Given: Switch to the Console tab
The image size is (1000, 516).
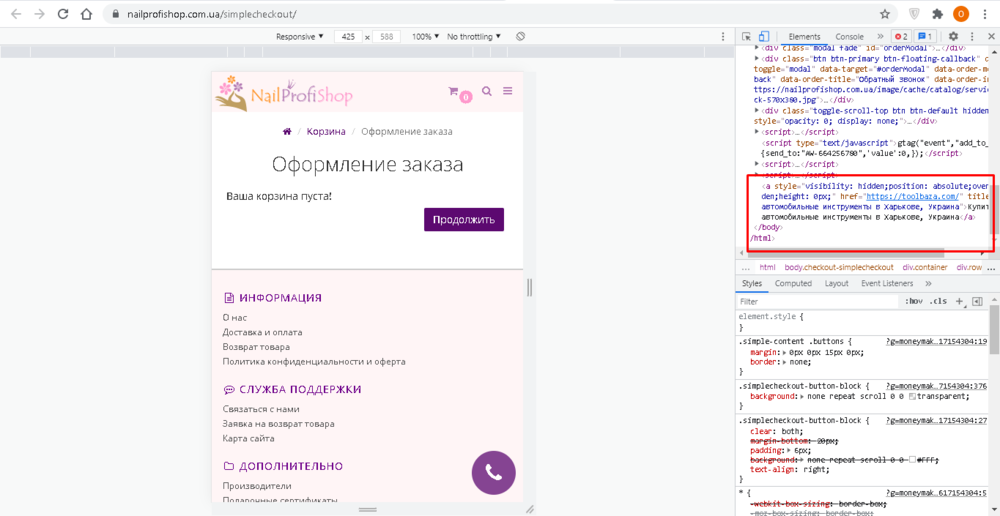Looking at the screenshot, I should [x=849, y=37].
